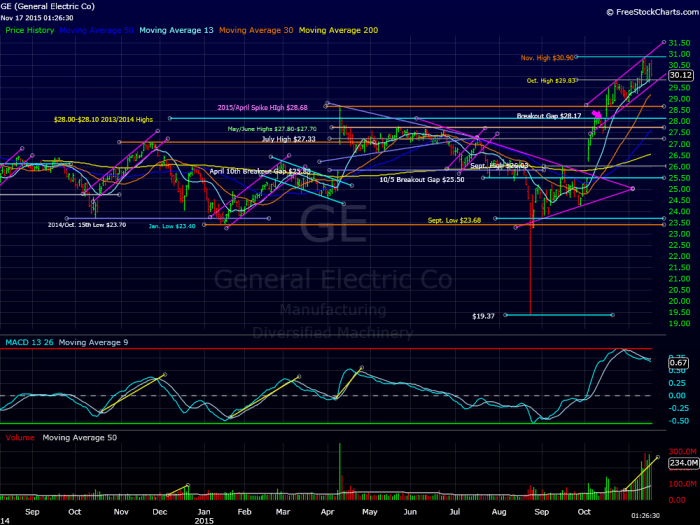Image resolution: width=700 pixels, height=525 pixels.
Task: Click the 300.0M volume axis label
Action: pyautogui.click(x=683, y=452)
